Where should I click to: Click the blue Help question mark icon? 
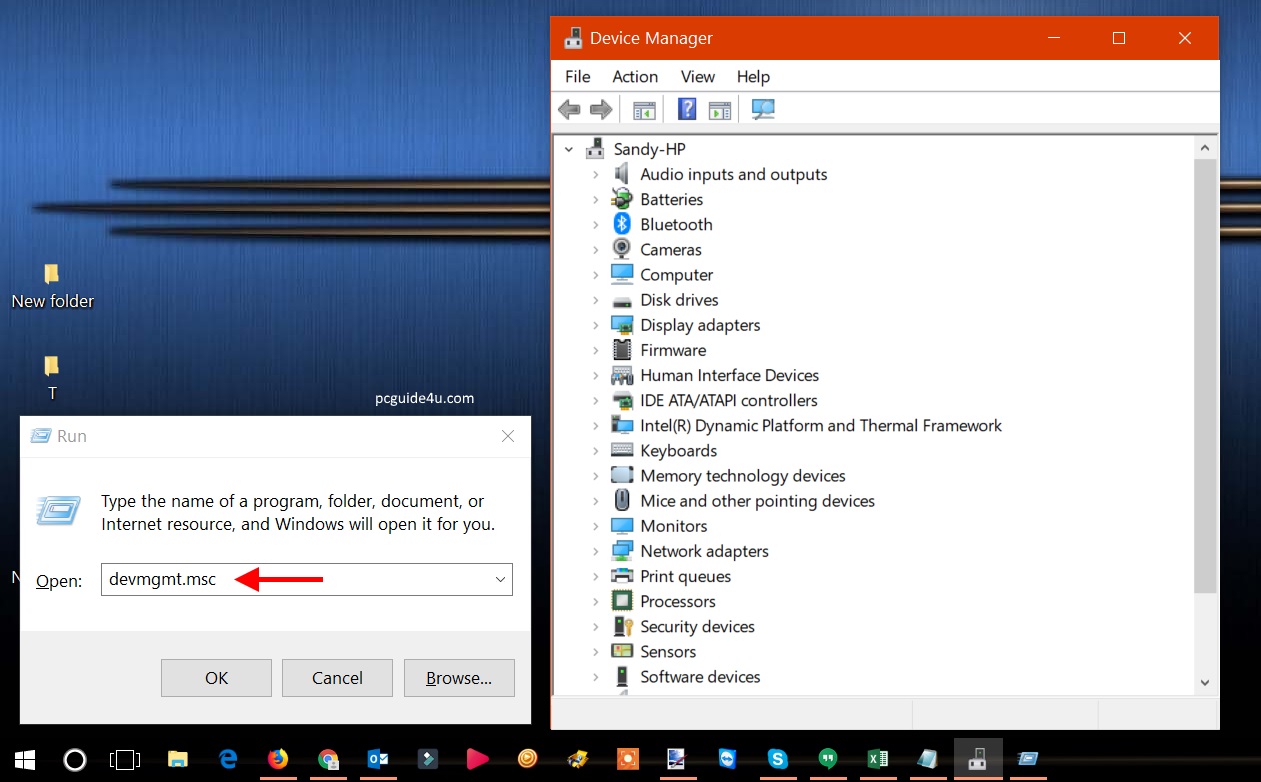click(x=687, y=110)
